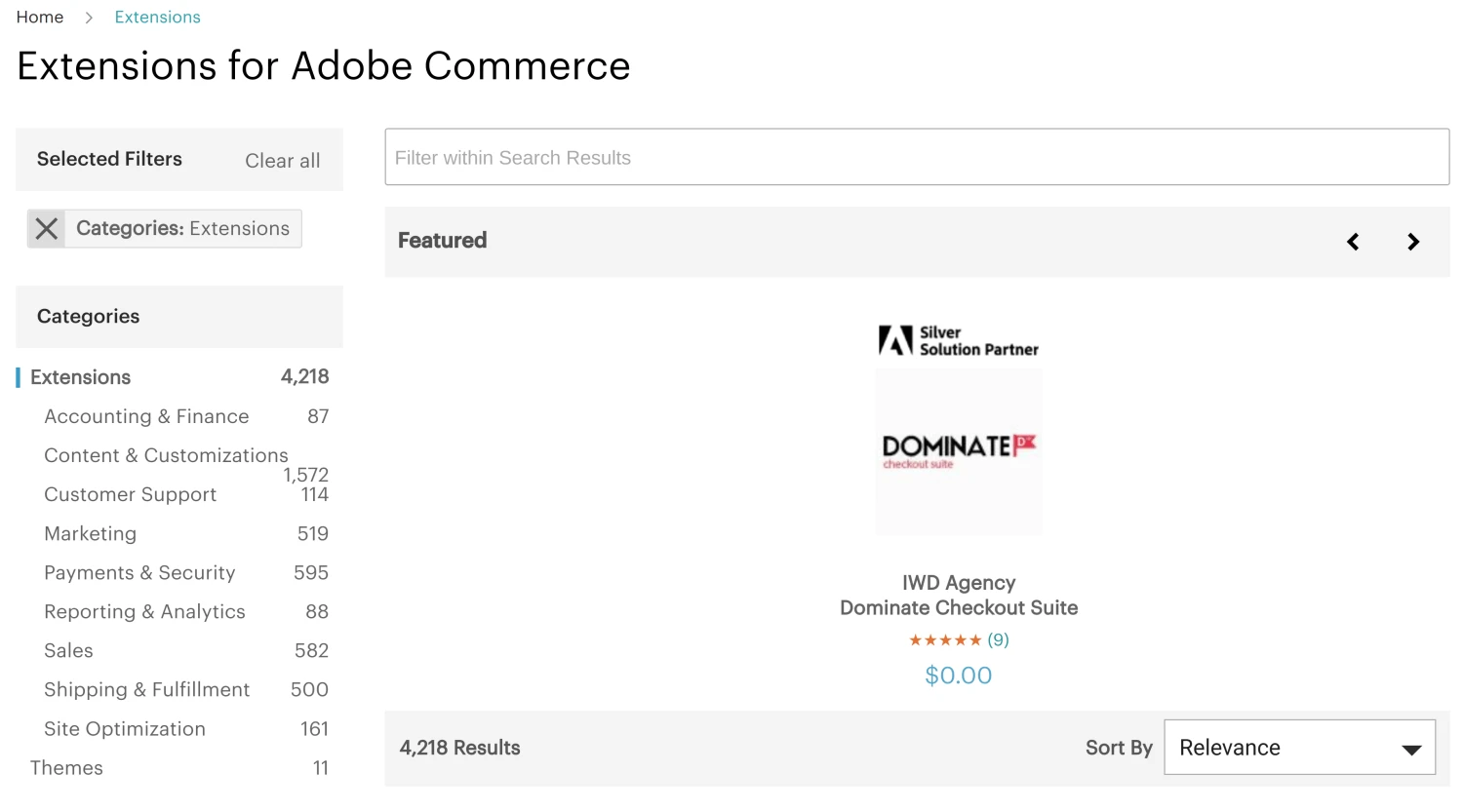Go to next featured extension
Viewport: 1463px width, 812px height.
point(1413,242)
